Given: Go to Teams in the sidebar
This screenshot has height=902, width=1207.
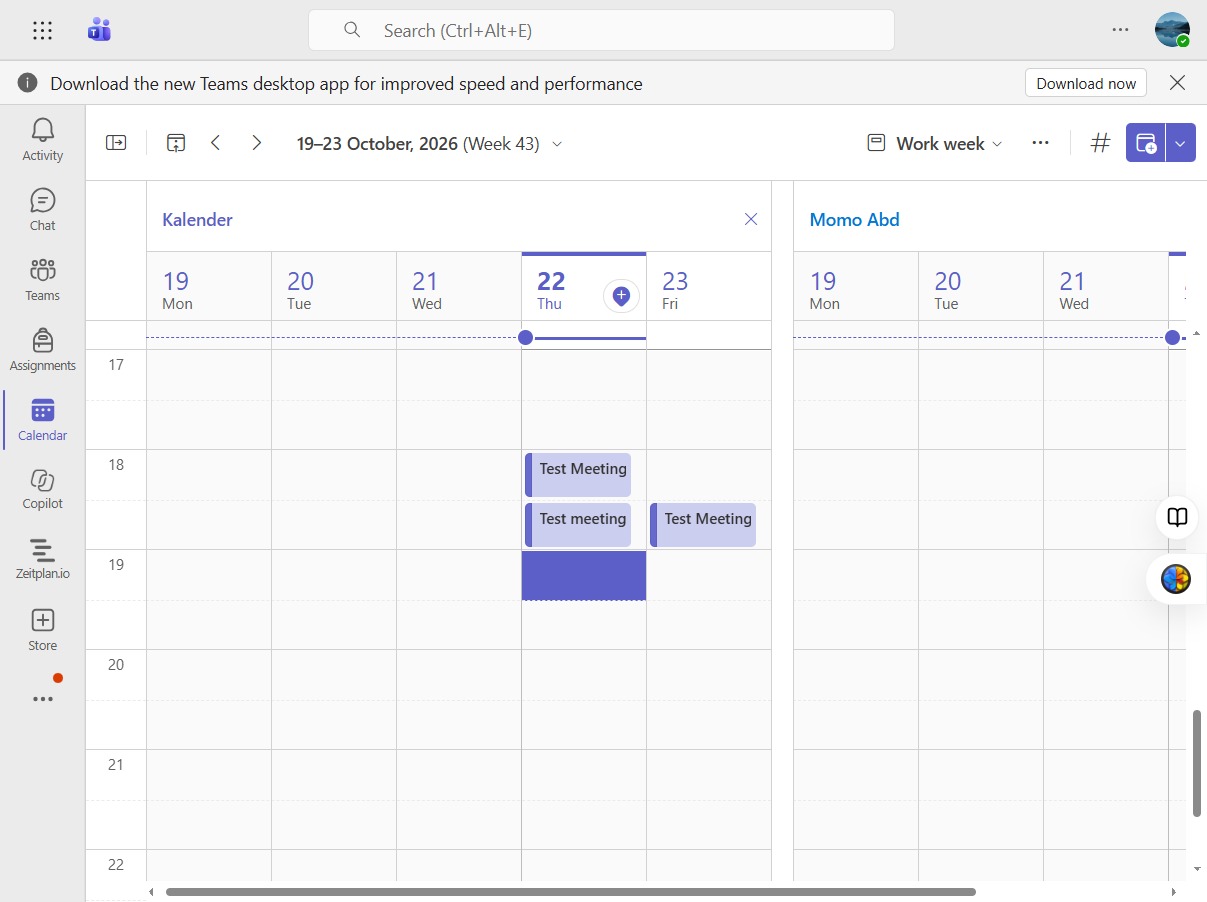Looking at the screenshot, I should pos(43,279).
